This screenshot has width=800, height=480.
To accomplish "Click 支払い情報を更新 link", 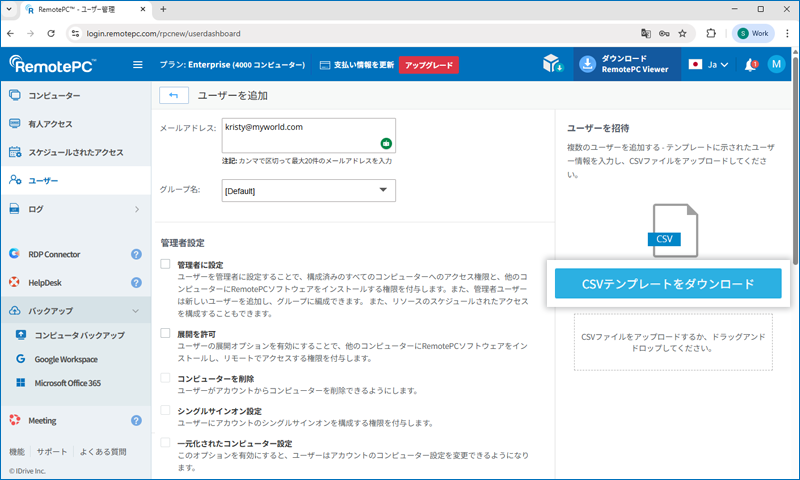I will point(364,65).
